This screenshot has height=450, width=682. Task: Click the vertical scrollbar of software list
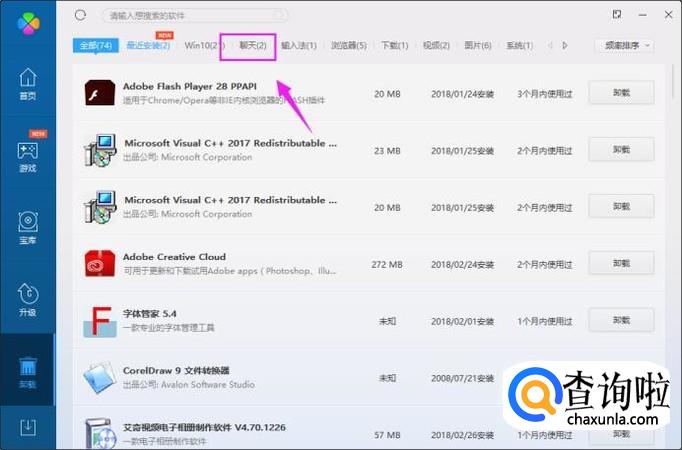[673, 83]
